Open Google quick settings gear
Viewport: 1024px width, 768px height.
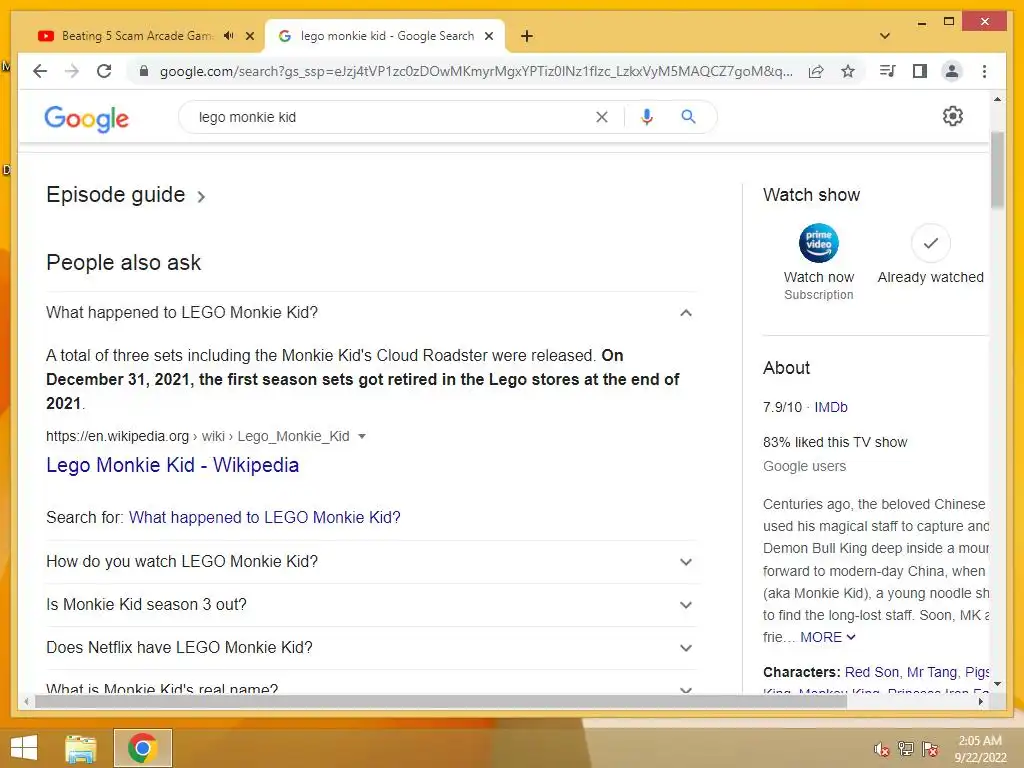point(953,116)
